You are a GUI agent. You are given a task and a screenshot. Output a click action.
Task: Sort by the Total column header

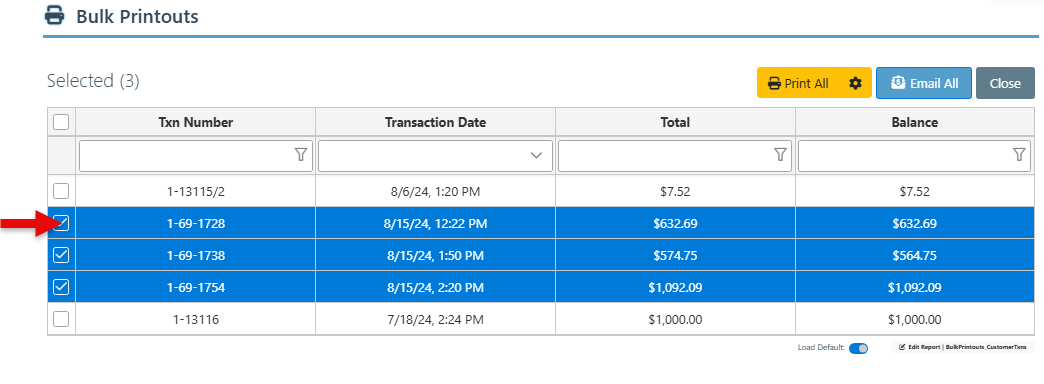[675, 122]
